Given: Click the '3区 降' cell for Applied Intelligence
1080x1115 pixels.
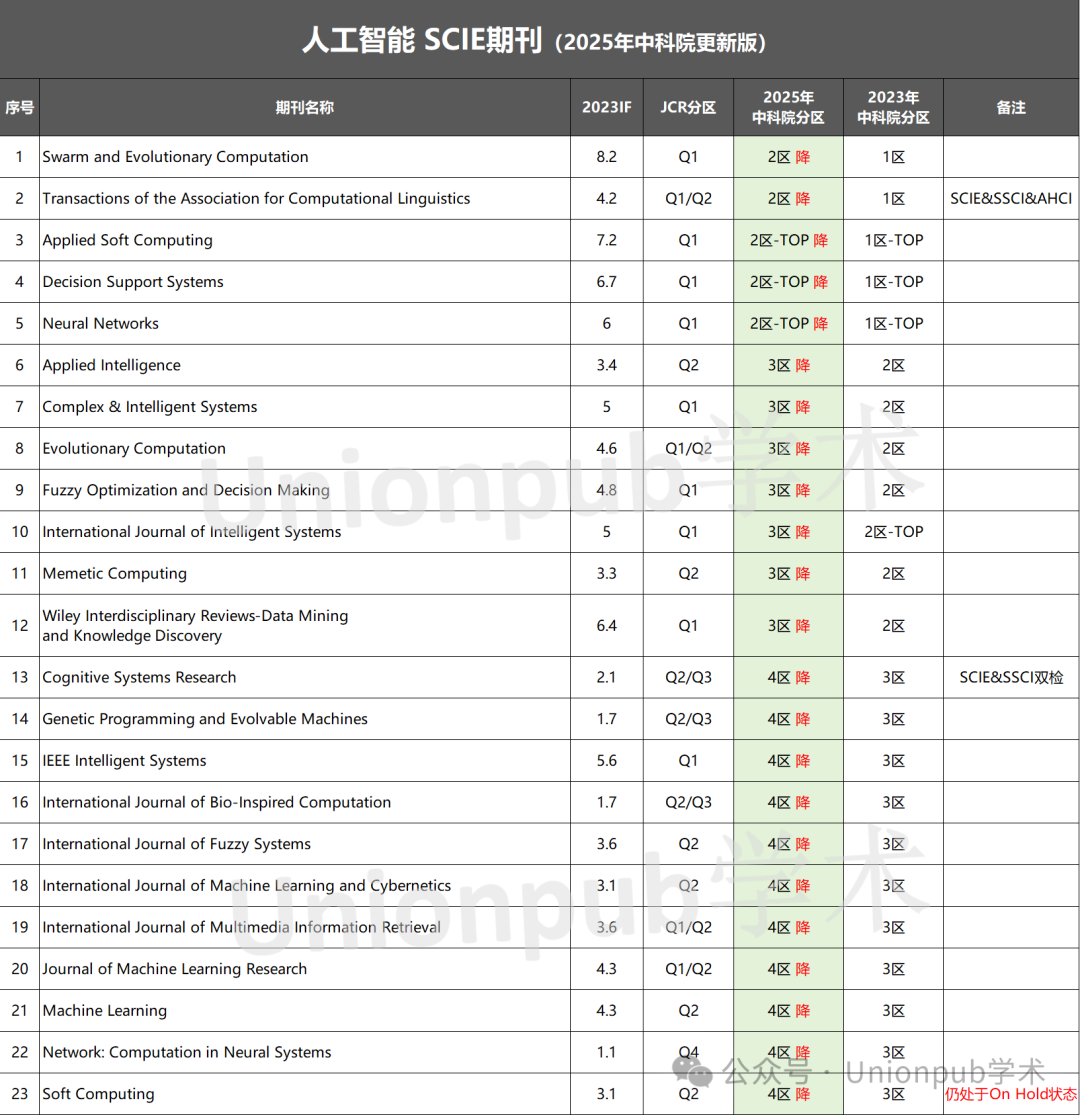Looking at the screenshot, I should click(788, 365).
